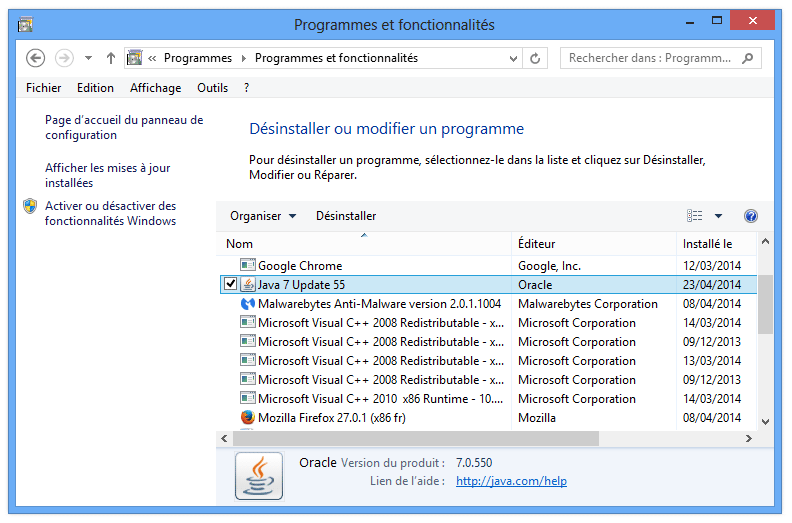The height and width of the screenshot is (523, 792).
Task: Click the Malwarebytes Anti-Malware icon
Action: coord(248,304)
